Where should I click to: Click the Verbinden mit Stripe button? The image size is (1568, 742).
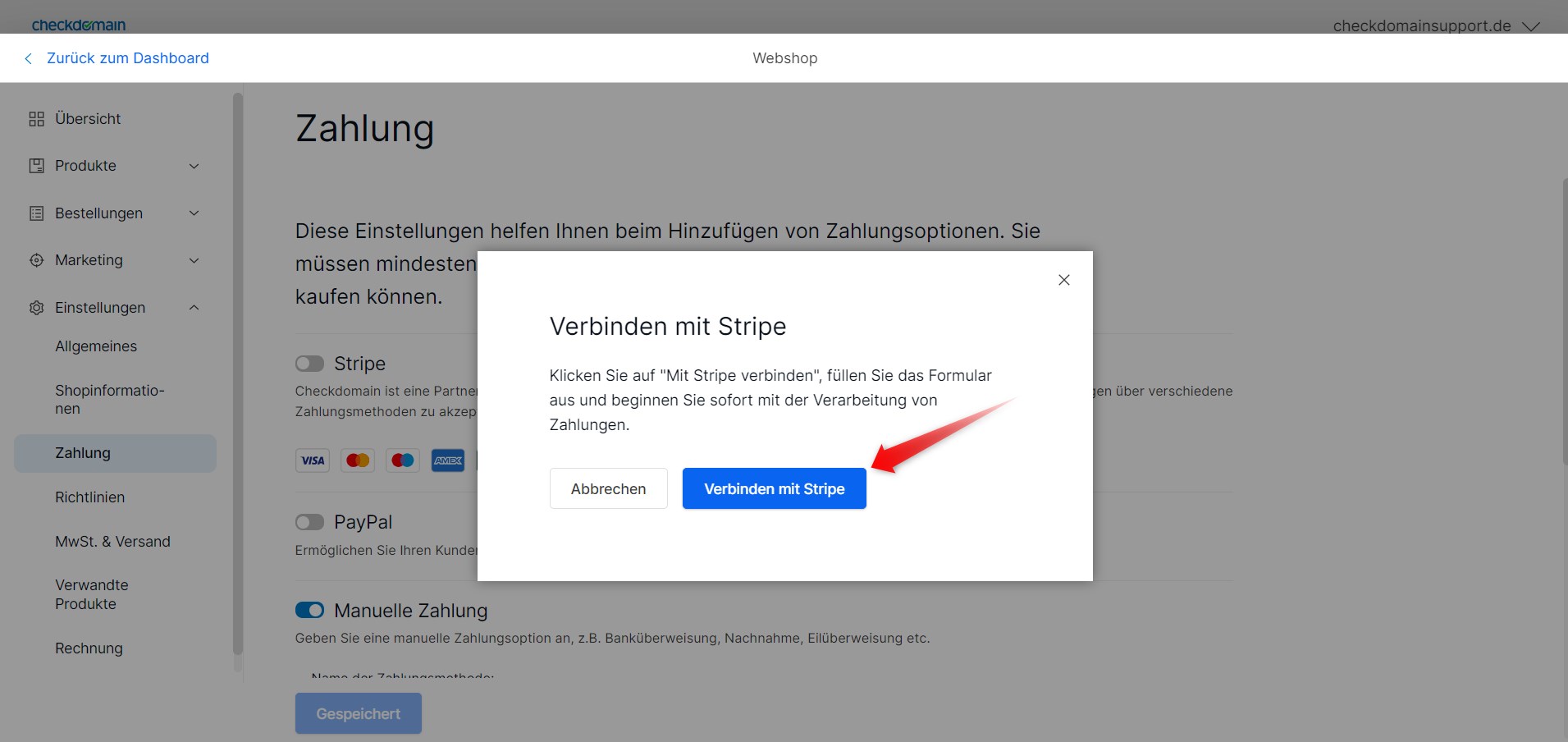[774, 488]
